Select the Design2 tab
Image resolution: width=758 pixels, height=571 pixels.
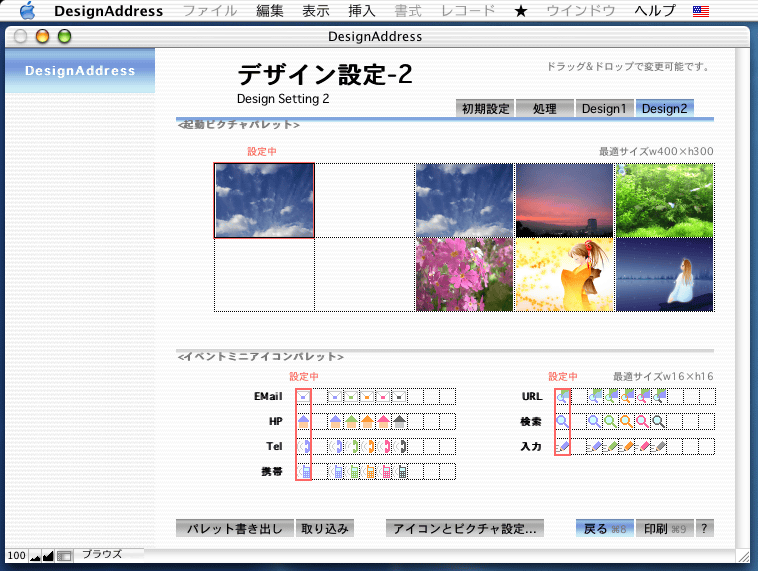point(665,108)
